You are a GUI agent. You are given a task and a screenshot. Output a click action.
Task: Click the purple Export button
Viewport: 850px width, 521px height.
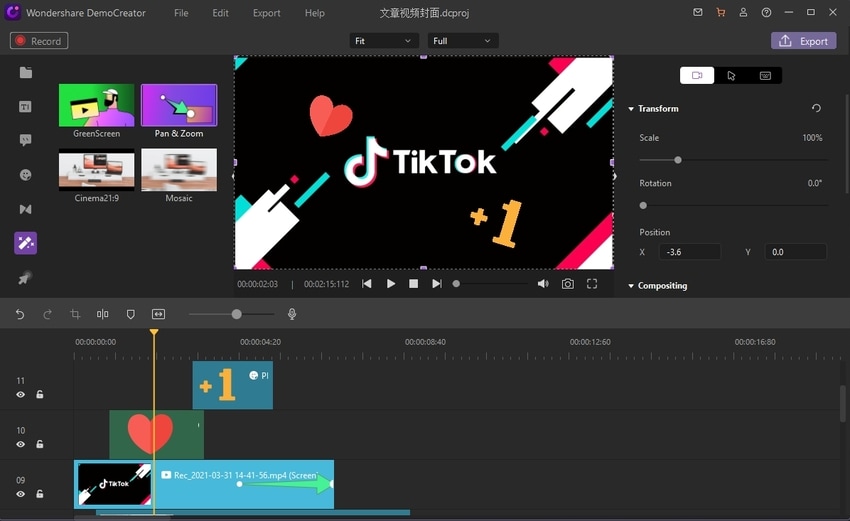coord(803,41)
